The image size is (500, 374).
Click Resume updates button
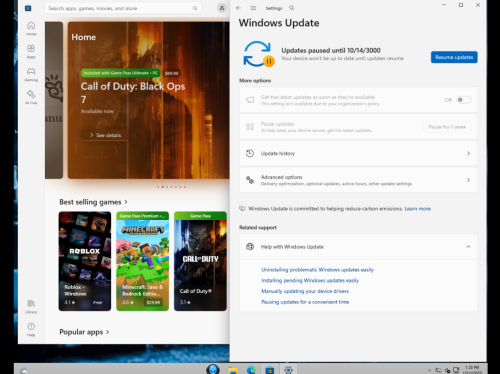coord(454,57)
